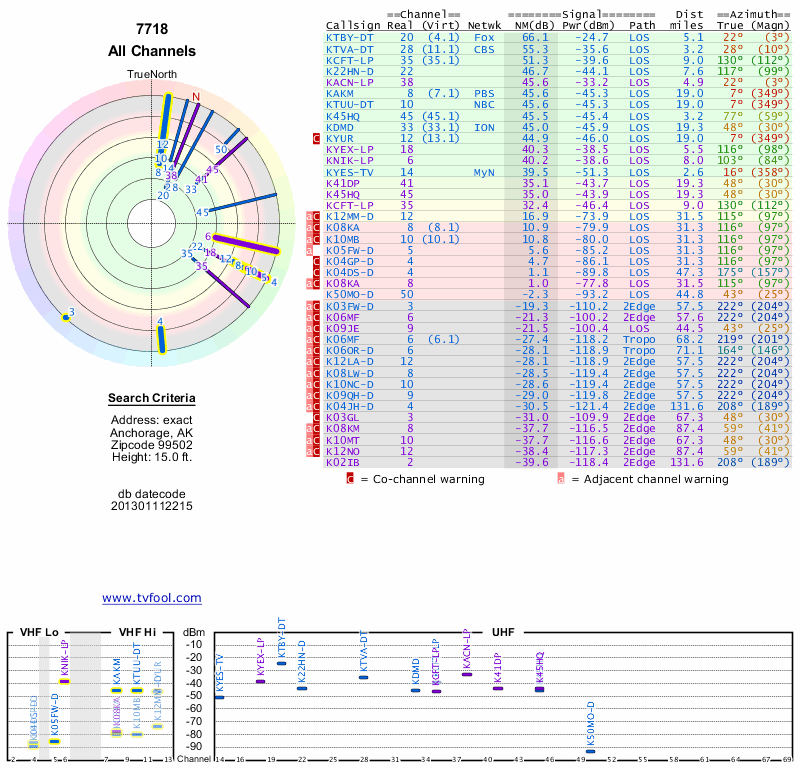
Task: Select the KTBY-DT callsign in the table
Action: click(x=350, y=38)
